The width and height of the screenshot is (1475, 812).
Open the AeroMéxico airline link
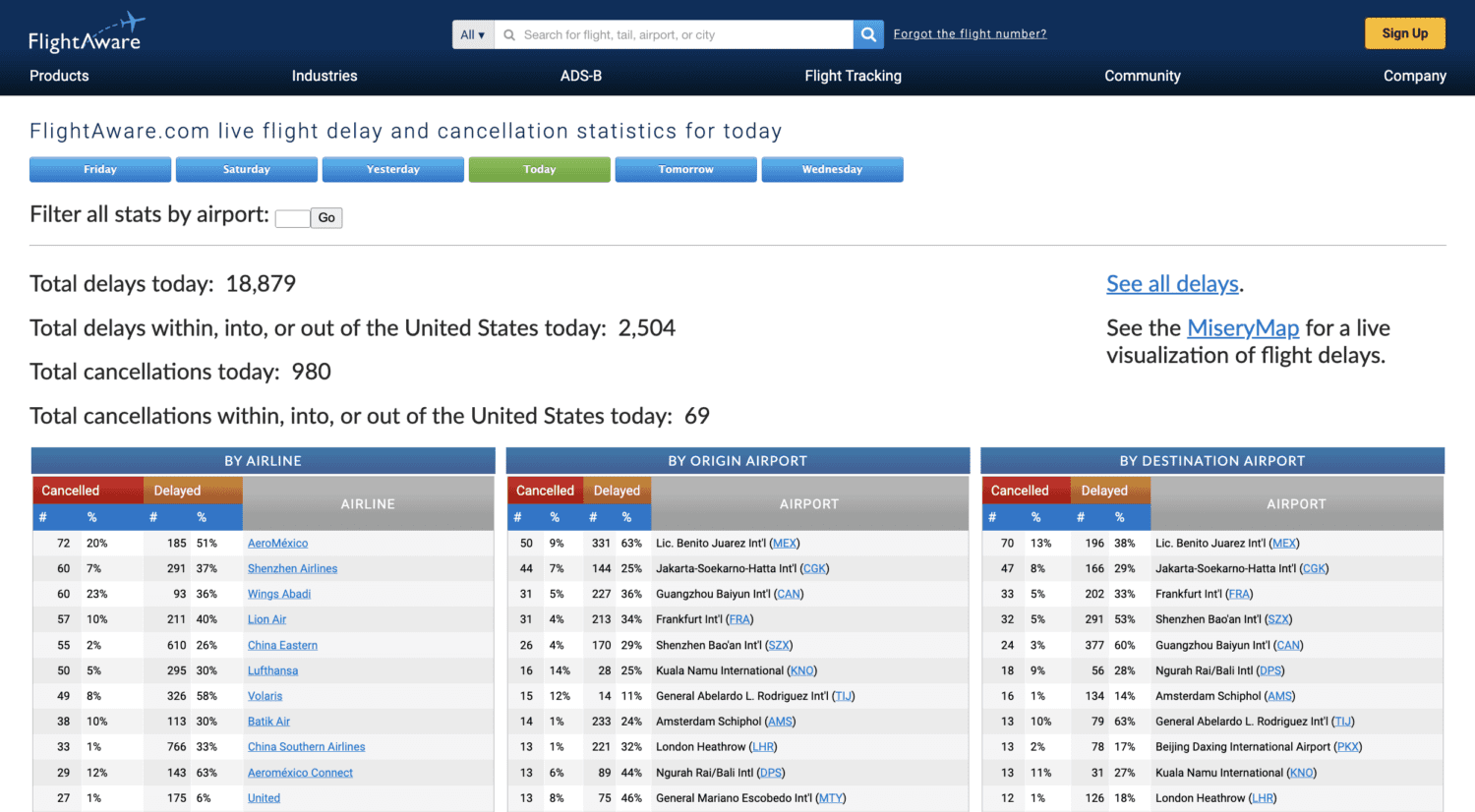click(277, 544)
